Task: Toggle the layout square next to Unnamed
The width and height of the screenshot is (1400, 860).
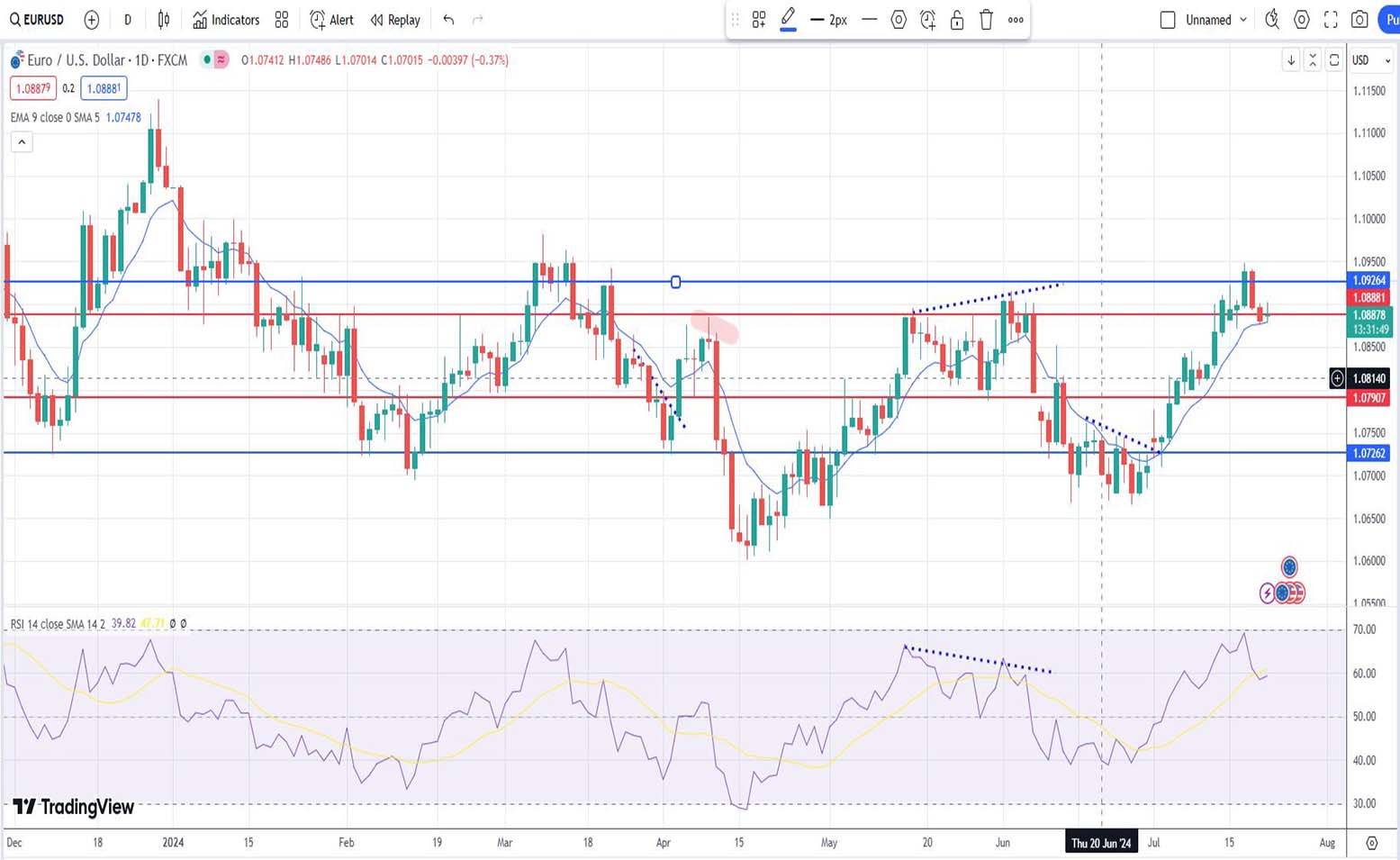Action: click(x=1168, y=20)
